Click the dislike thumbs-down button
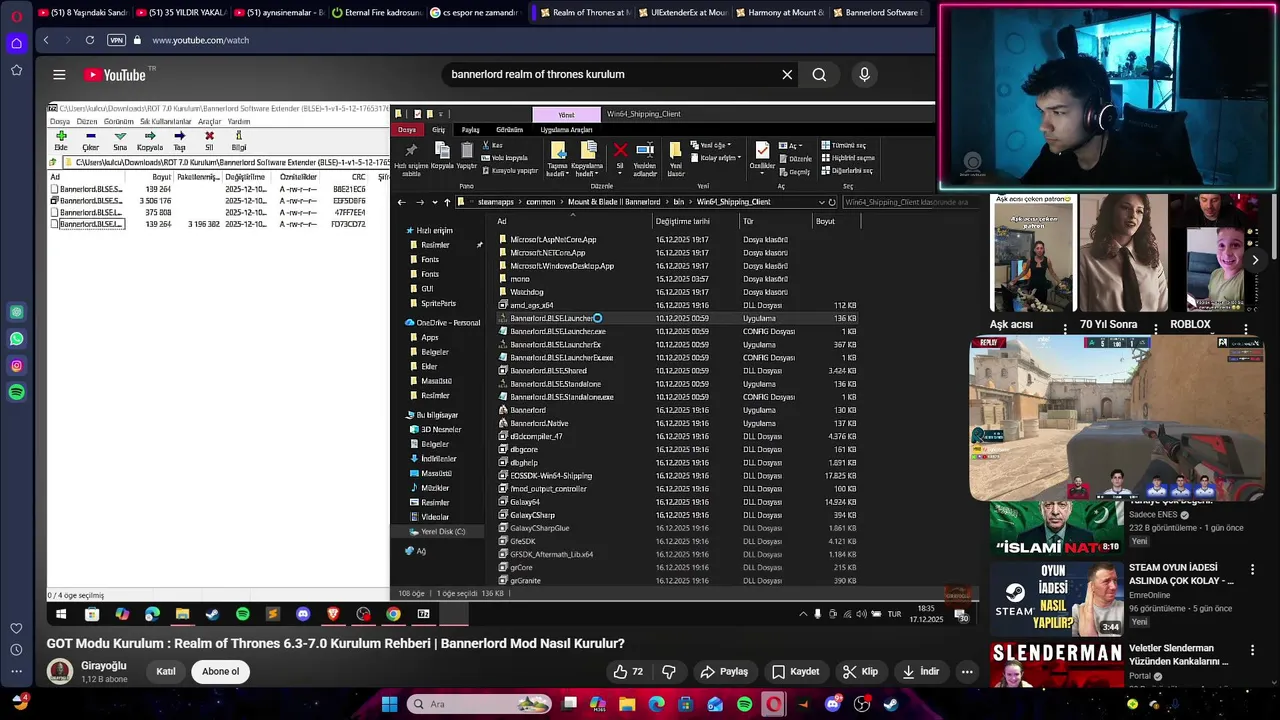Image resolution: width=1280 pixels, height=720 pixels. point(669,672)
